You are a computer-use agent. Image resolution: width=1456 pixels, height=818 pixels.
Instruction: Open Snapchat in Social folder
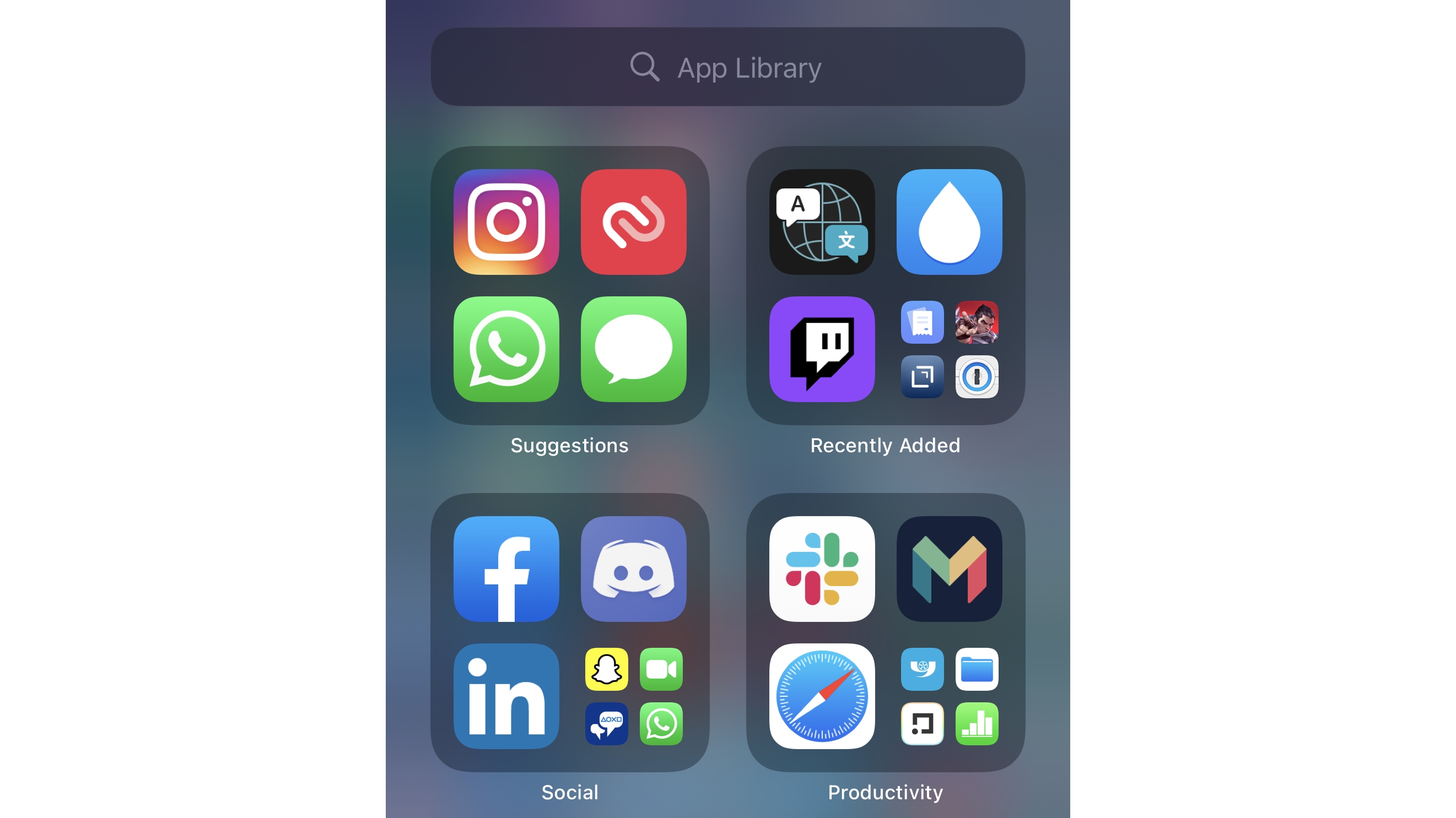coord(605,670)
